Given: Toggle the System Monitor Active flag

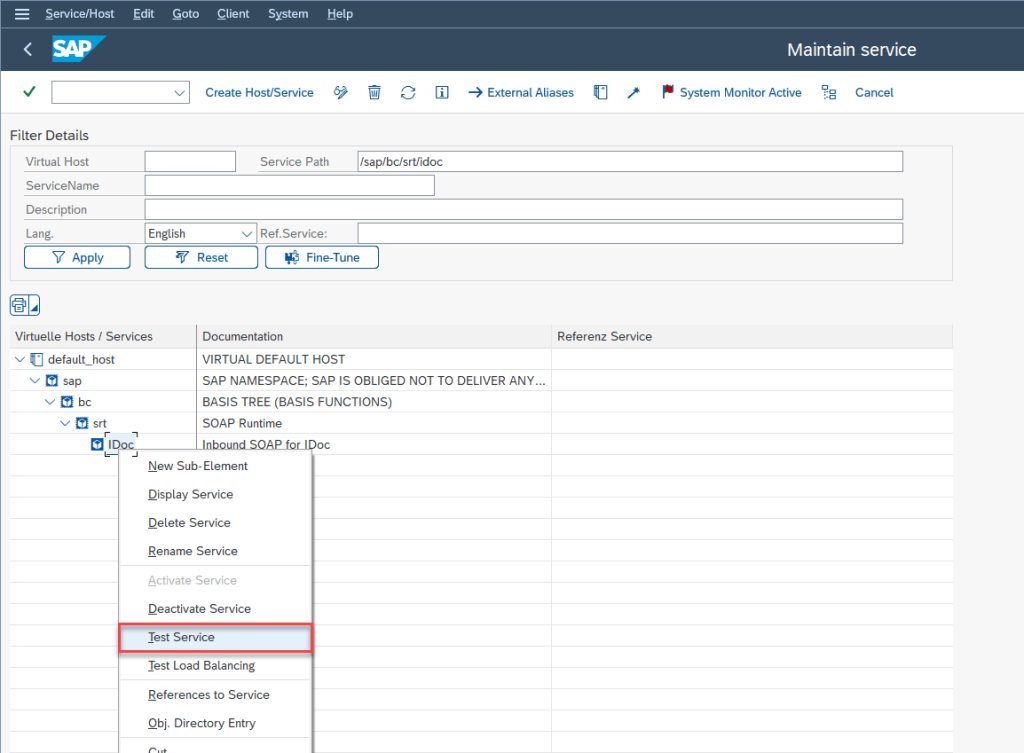Looking at the screenshot, I should [x=731, y=92].
